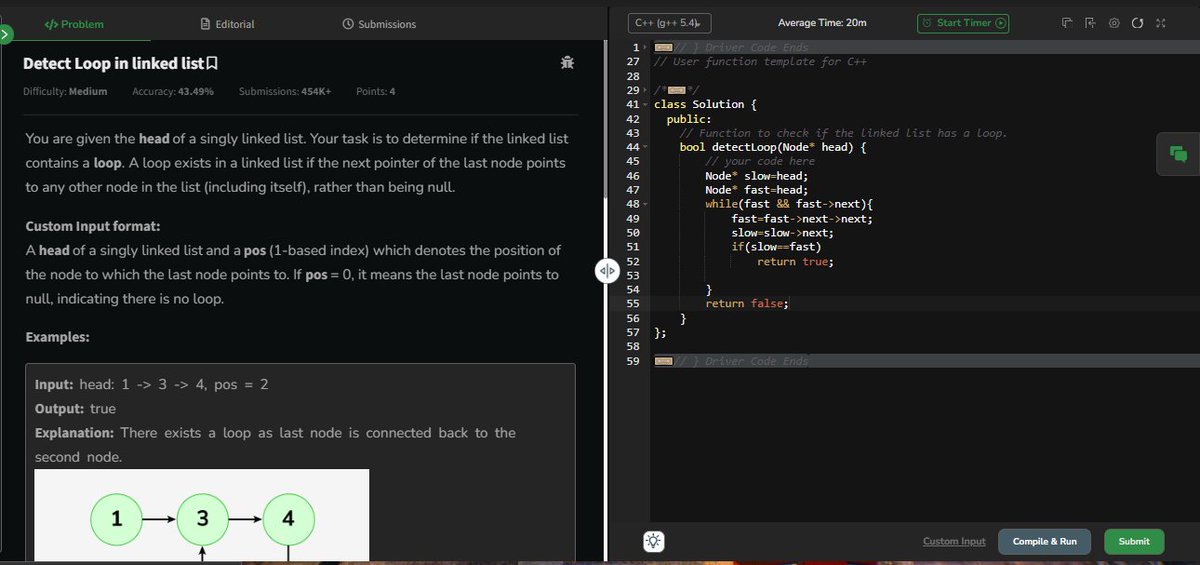Open the chat bubble widget on the right

pyautogui.click(x=1177, y=153)
